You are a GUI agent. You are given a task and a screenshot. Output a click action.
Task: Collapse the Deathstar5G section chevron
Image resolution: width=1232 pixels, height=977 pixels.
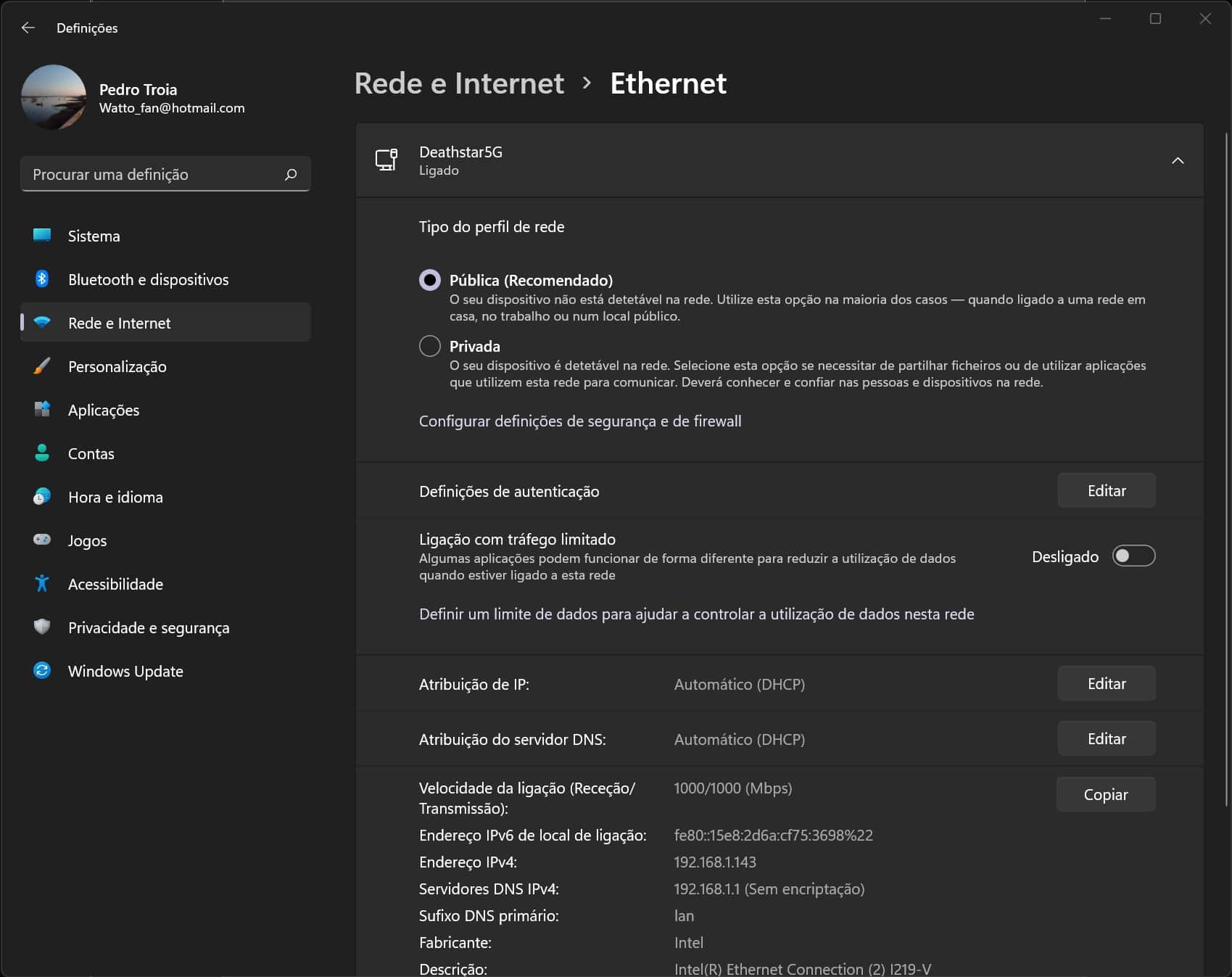1178,160
